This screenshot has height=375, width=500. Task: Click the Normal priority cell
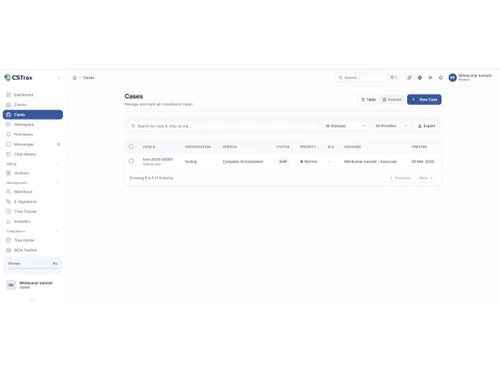click(x=309, y=161)
